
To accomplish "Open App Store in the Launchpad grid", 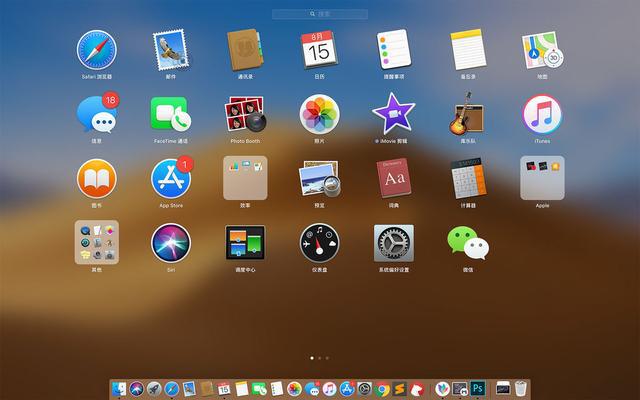I will click(172, 178).
